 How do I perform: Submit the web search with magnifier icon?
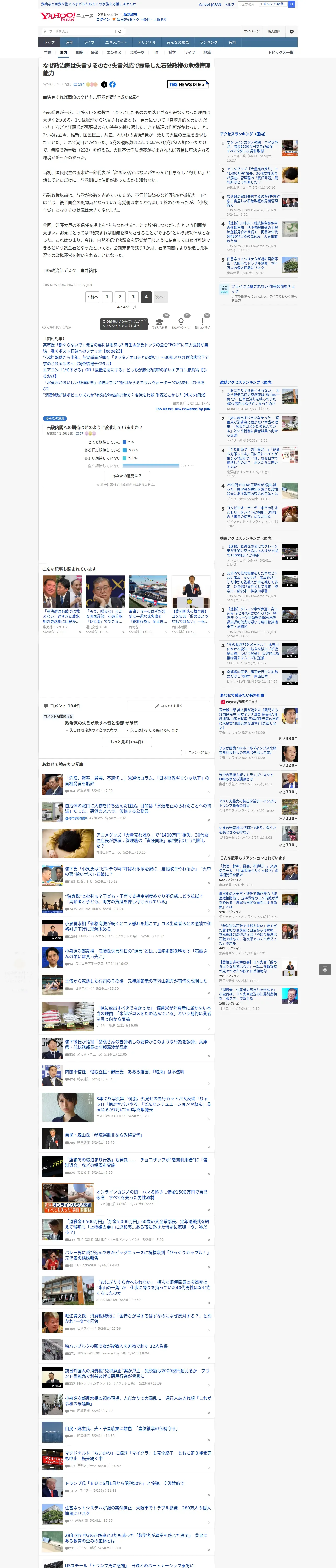(x=292, y=4)
